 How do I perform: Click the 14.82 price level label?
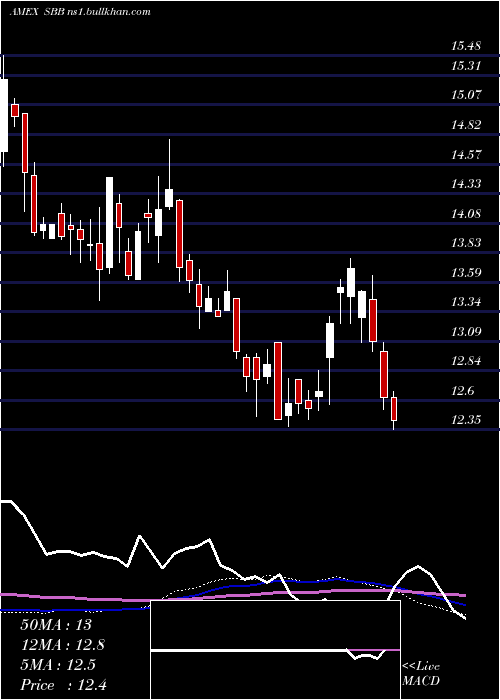point(466,125)
